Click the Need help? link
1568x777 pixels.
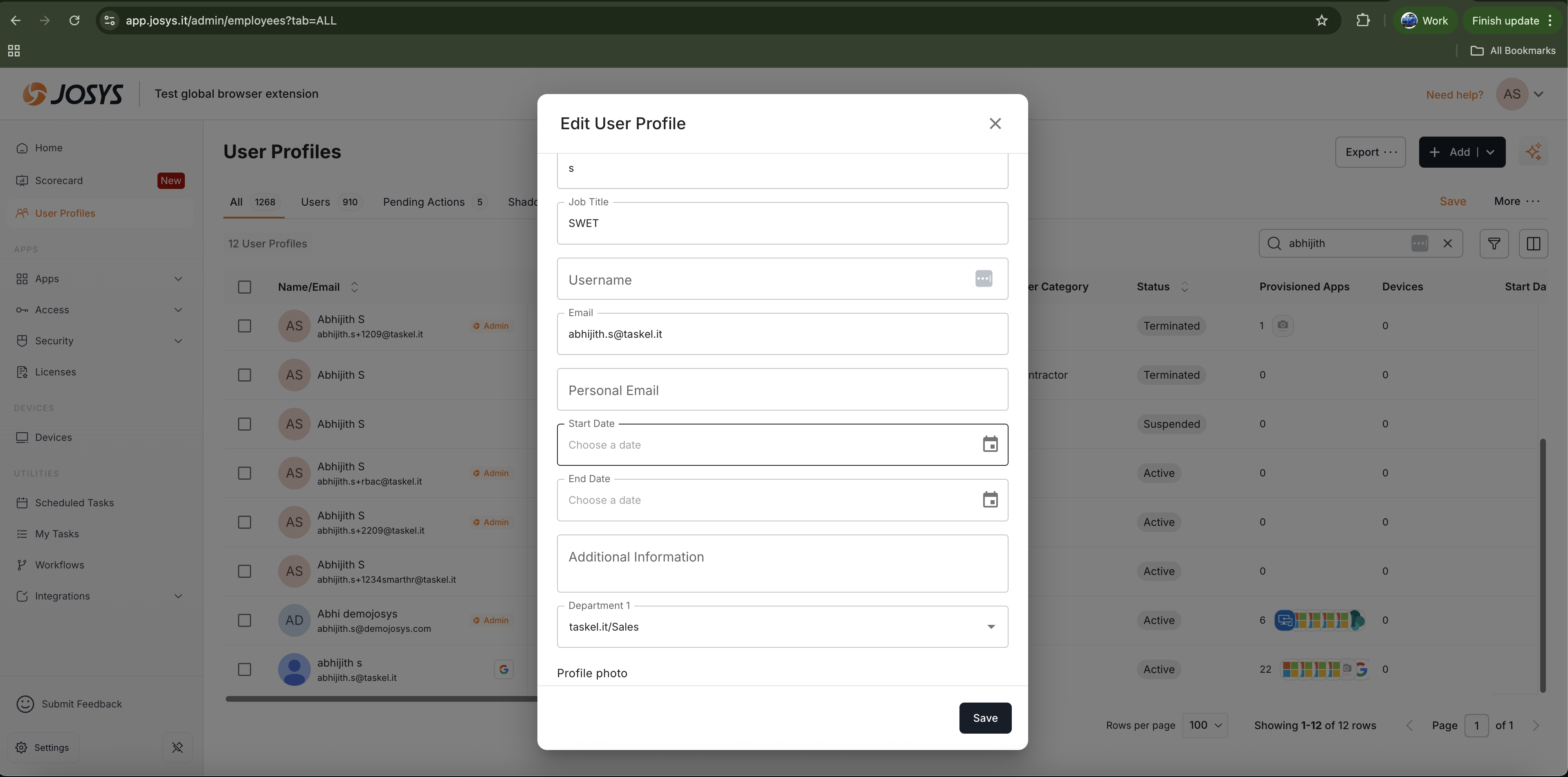click(x=1454, y=95)
